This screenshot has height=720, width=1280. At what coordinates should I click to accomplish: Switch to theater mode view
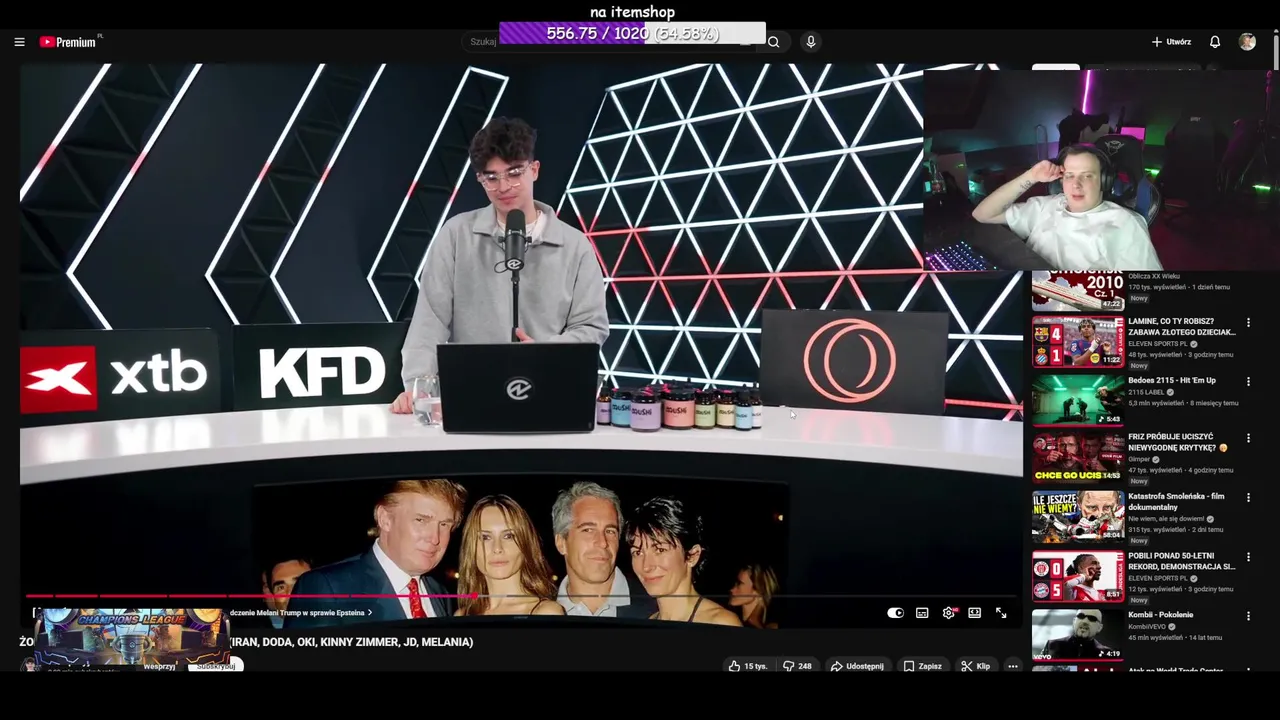coord(975,613)
